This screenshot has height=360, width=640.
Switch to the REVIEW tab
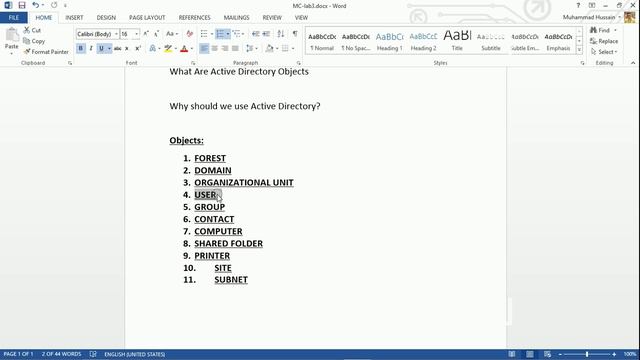pyautogui.click(x=272, y=18)
